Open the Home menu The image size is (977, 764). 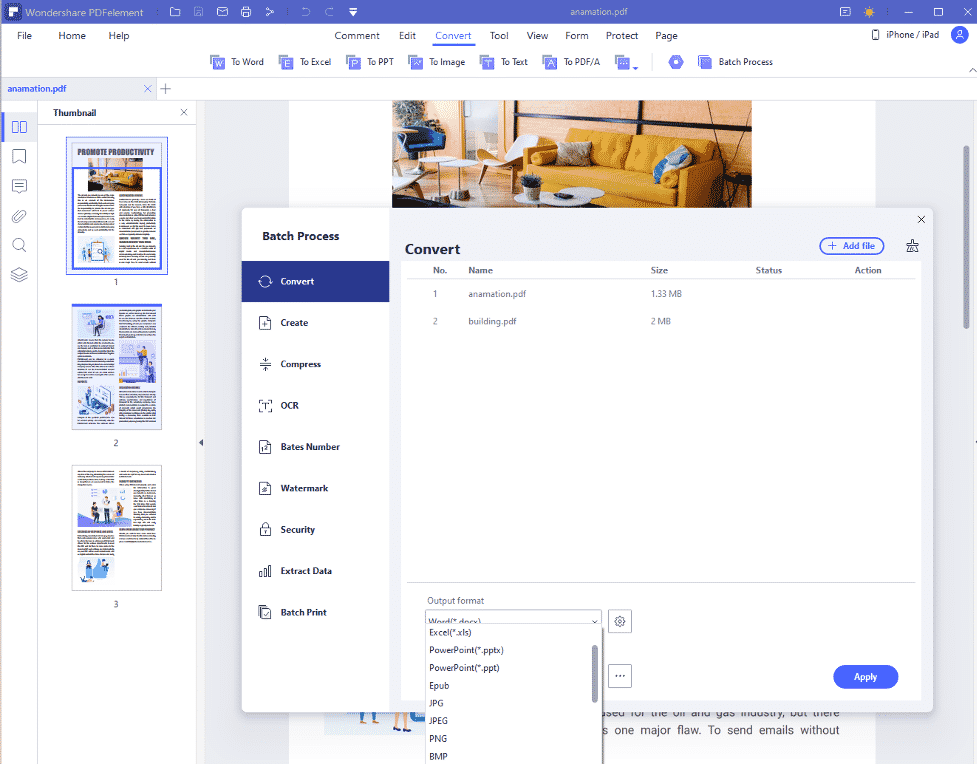tap(72, 36)
